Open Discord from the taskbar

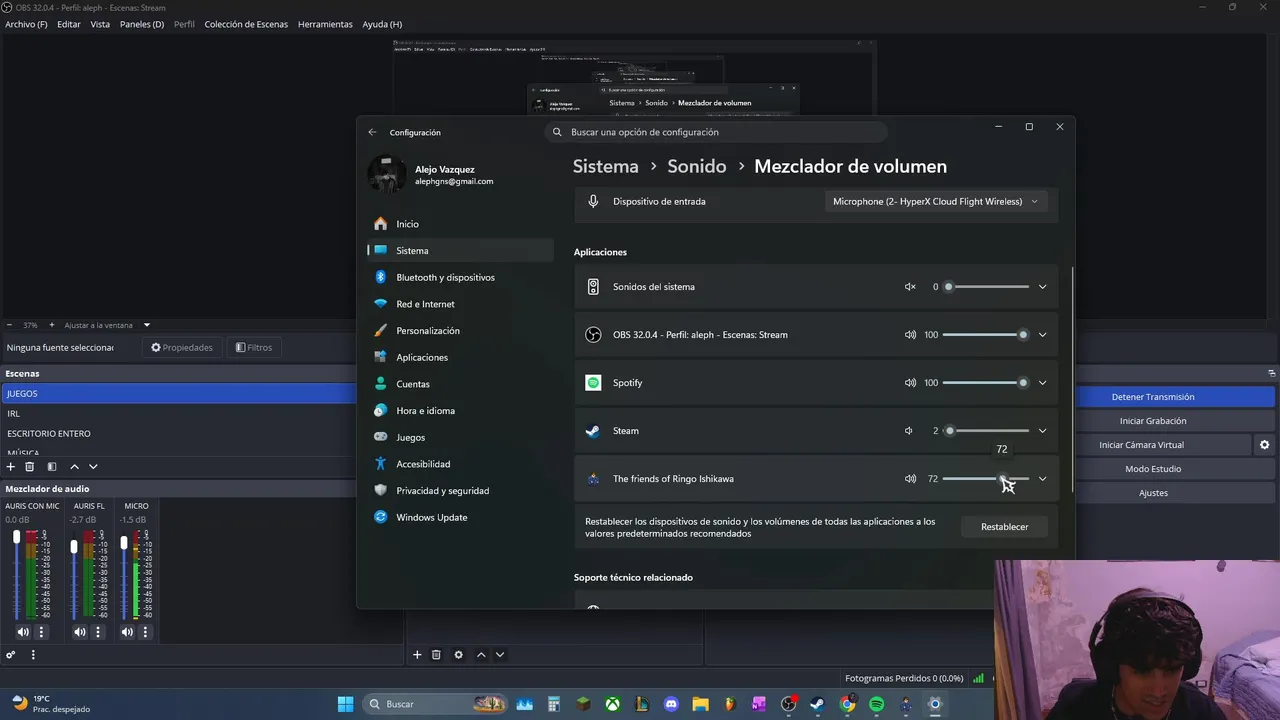click(x=671, y=704)
